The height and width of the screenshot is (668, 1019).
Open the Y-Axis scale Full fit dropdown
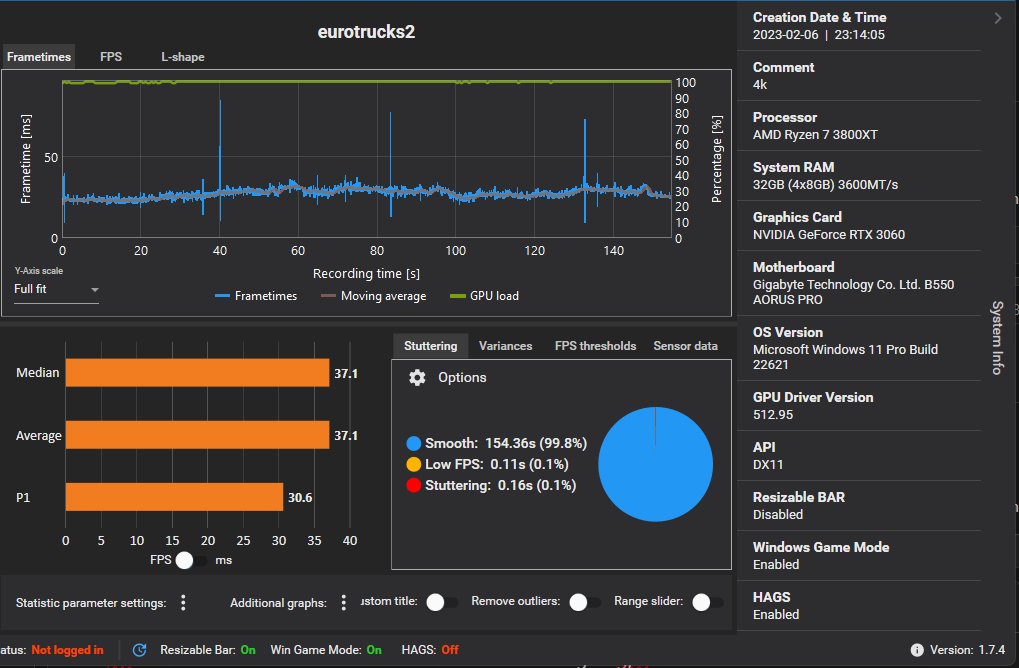coord(57,289)
